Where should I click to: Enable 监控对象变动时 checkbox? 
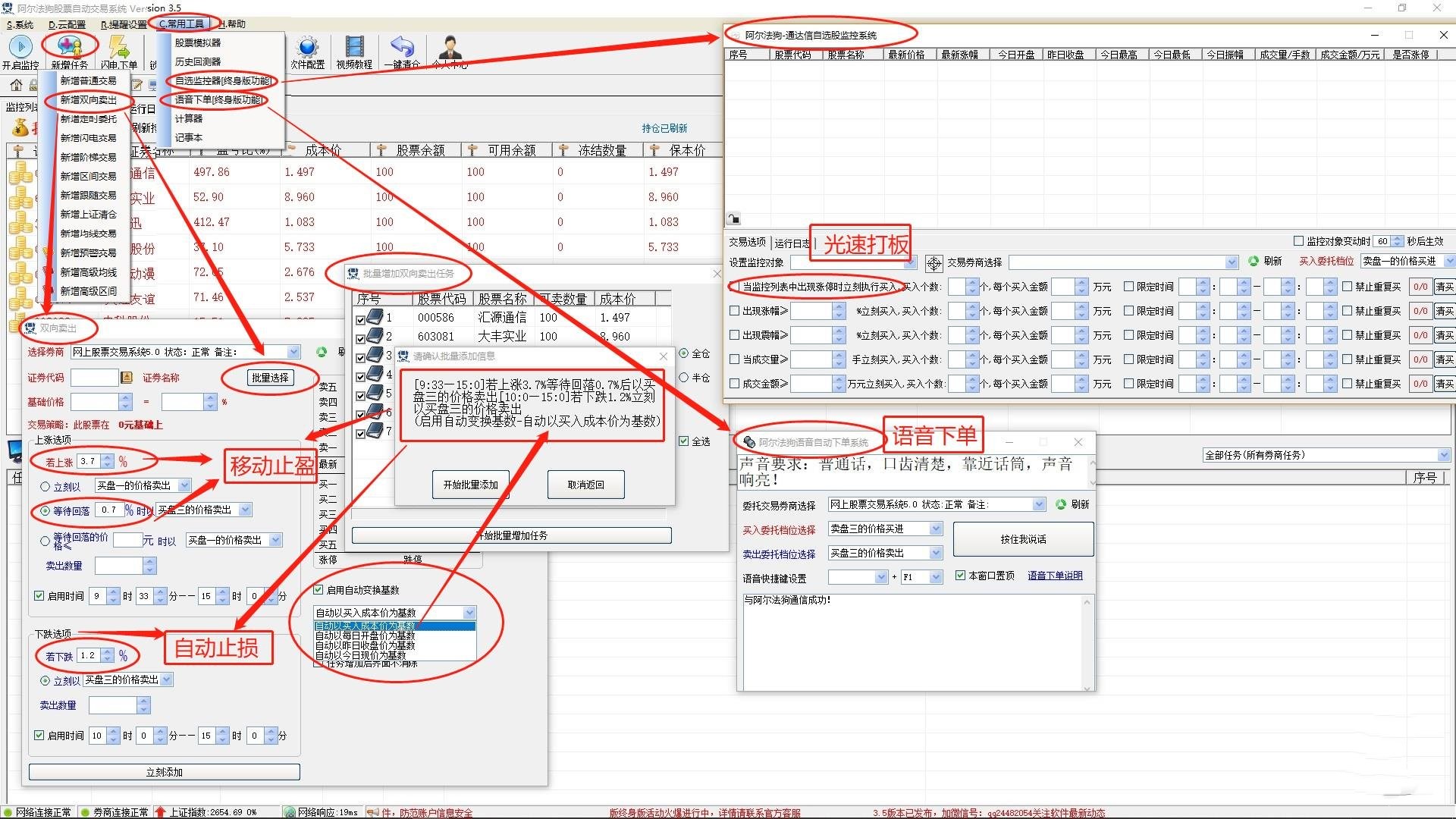[1298, 241]
